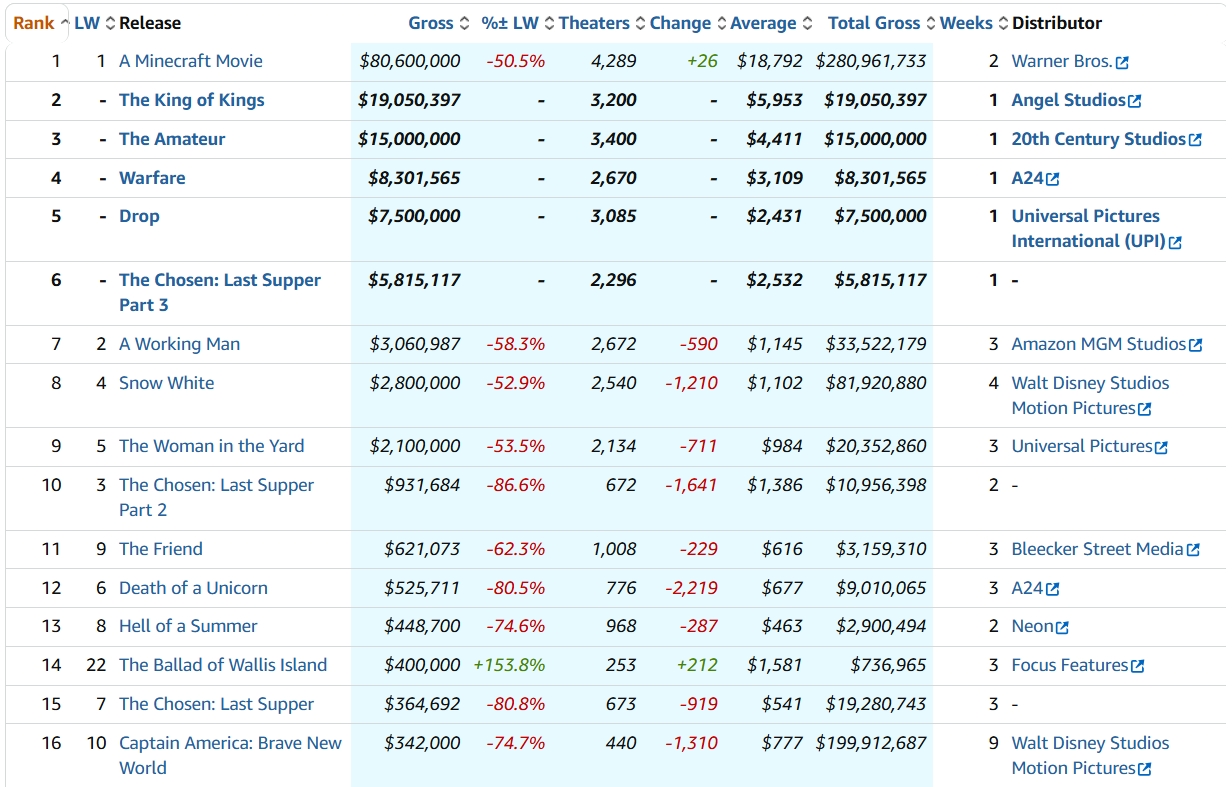Image resolution: width=1232 pixels, height=787 pixels.
Task: Select total gross $199,912,687
Action: tap(871, 743)
